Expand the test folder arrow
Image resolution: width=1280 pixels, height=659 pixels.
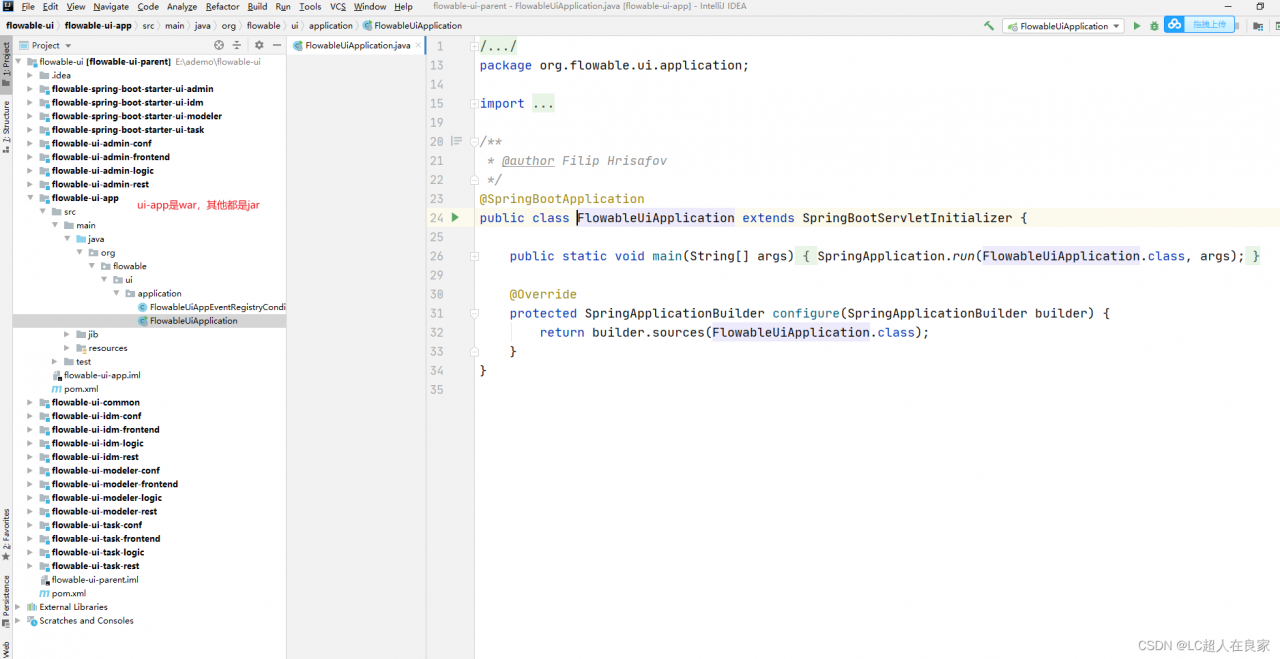[55, 362]
